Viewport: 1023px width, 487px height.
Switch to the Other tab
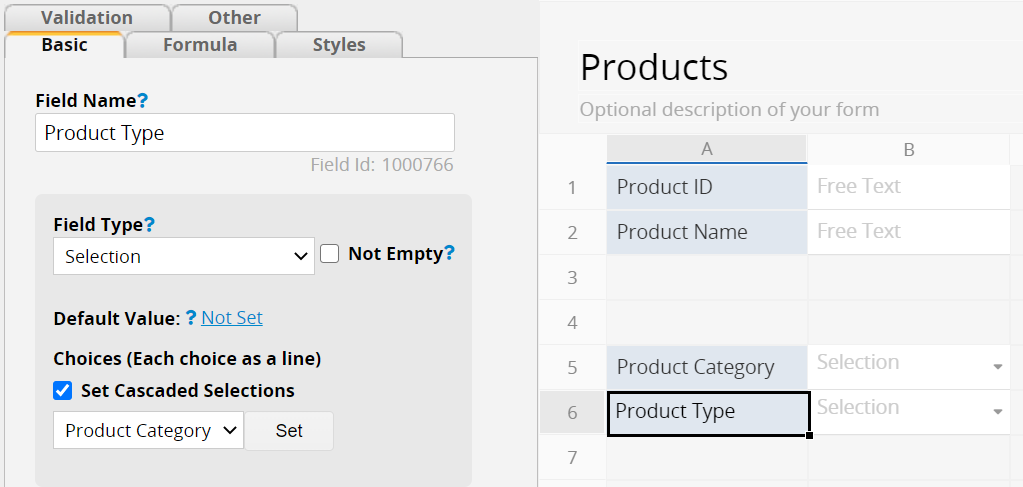coord(234,18)
